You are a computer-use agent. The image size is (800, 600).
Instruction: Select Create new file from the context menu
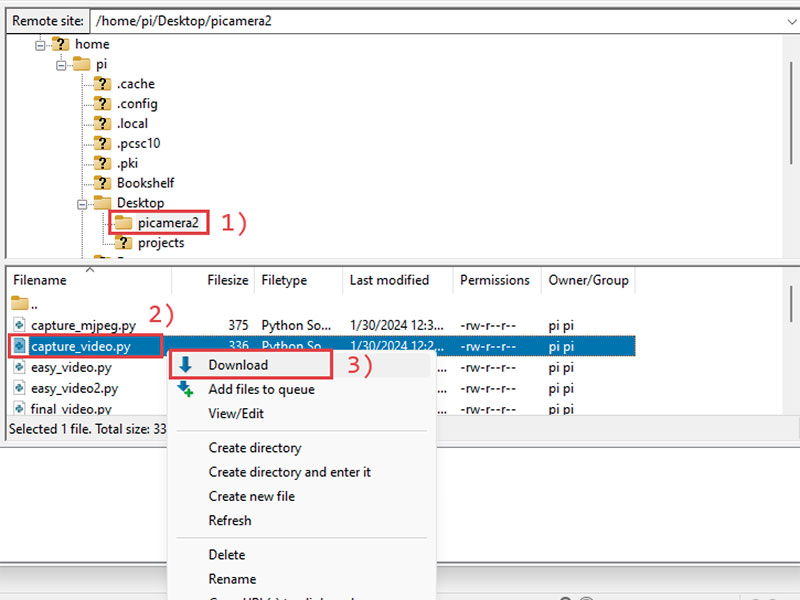click(x=251, y=496)
